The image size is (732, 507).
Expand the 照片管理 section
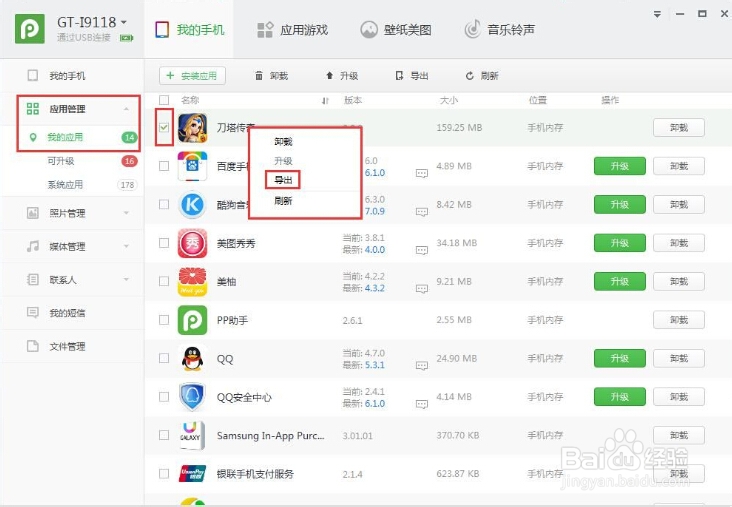click(127, 213)
